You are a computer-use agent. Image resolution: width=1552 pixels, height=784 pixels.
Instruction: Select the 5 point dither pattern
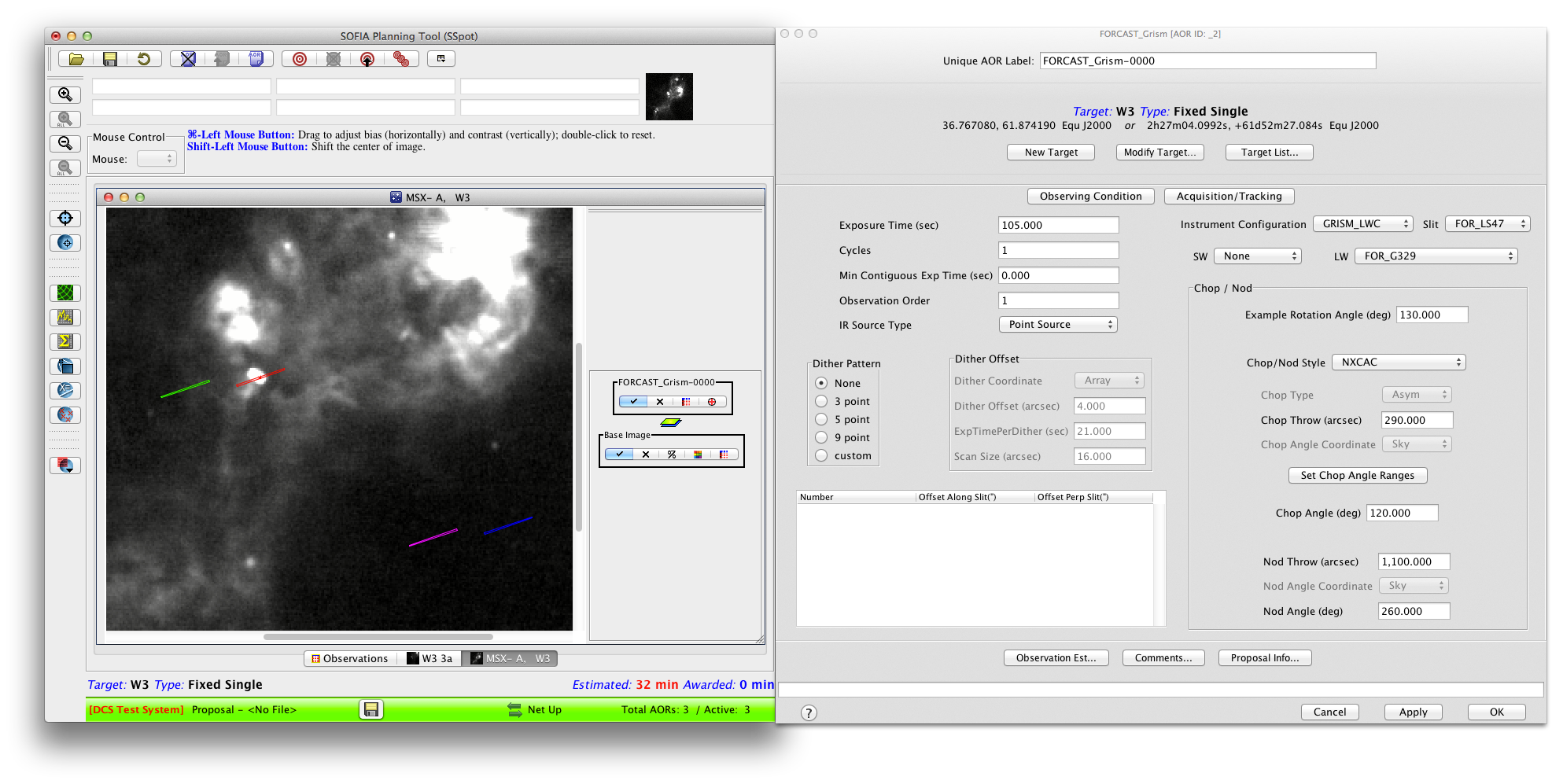point(821,420)
